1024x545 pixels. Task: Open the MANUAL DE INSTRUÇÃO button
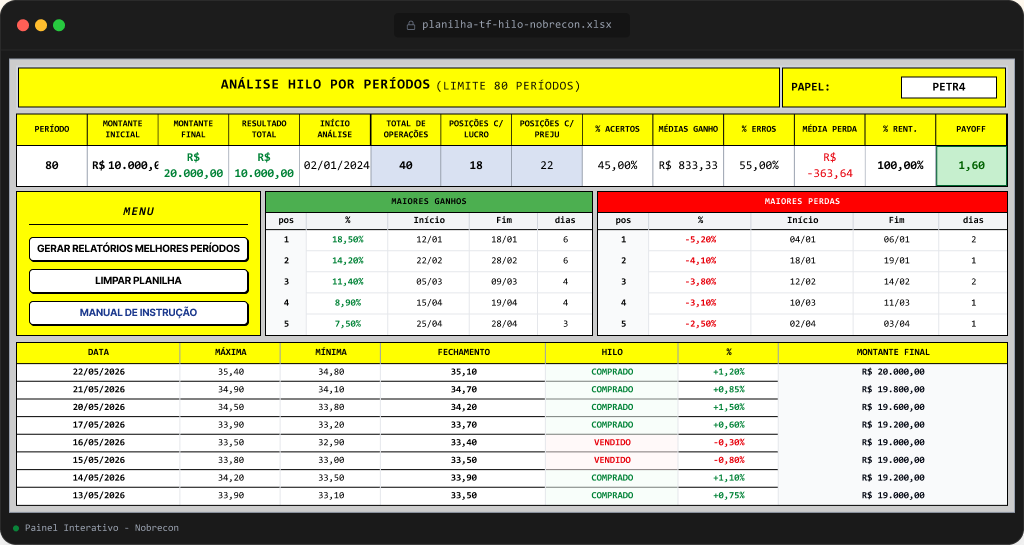tap(139, 313)
